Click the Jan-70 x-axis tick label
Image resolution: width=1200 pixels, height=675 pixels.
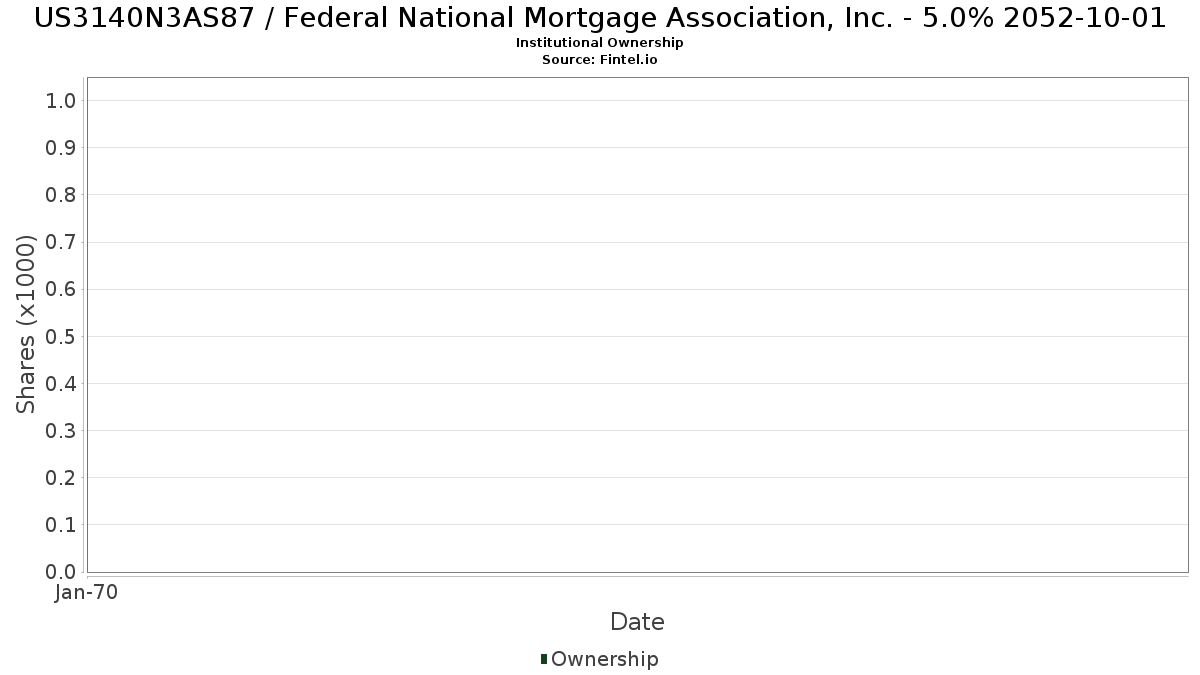(87, 593)
